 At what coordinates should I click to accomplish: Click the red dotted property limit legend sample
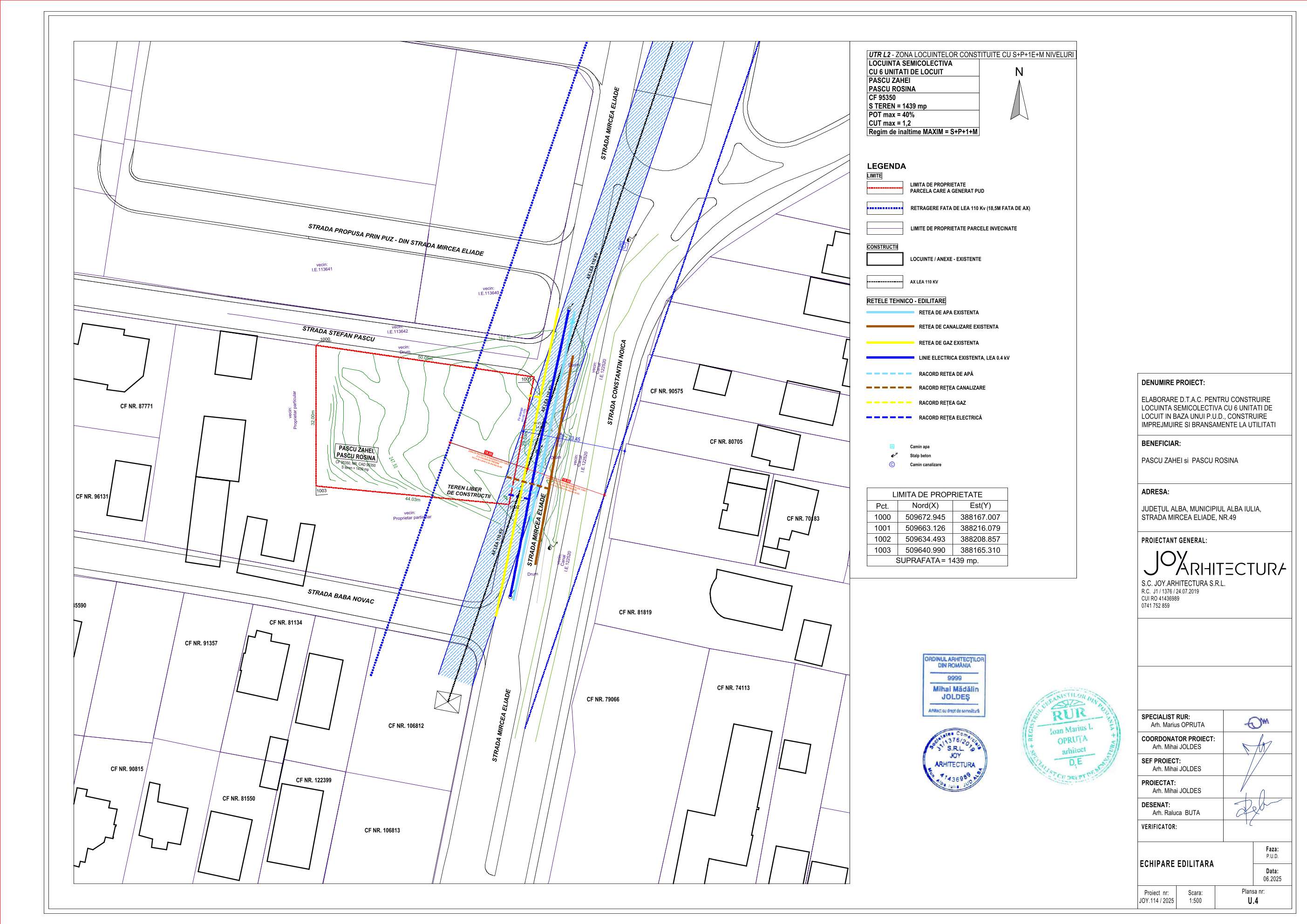[885, 188]
